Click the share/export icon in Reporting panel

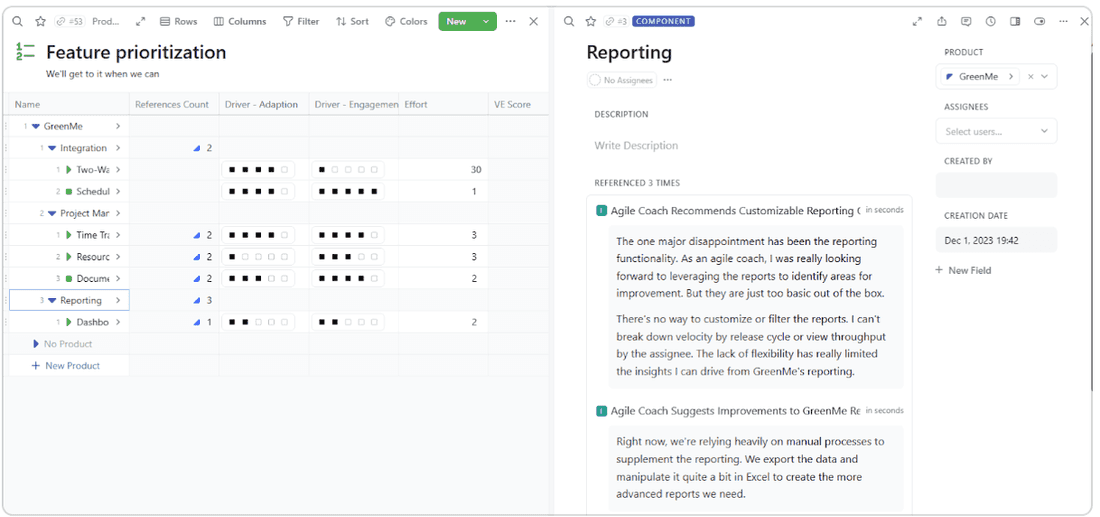tap(941, 22)
